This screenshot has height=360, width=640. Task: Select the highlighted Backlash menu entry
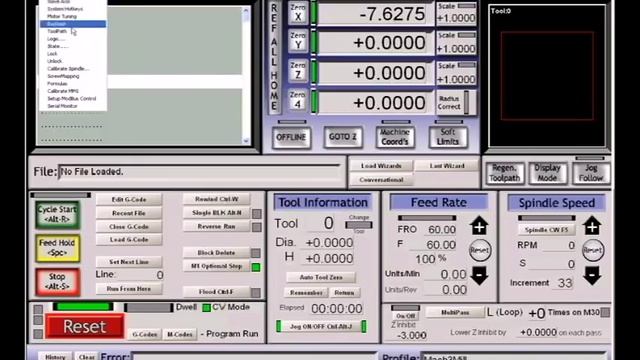(x=73, y=24)
